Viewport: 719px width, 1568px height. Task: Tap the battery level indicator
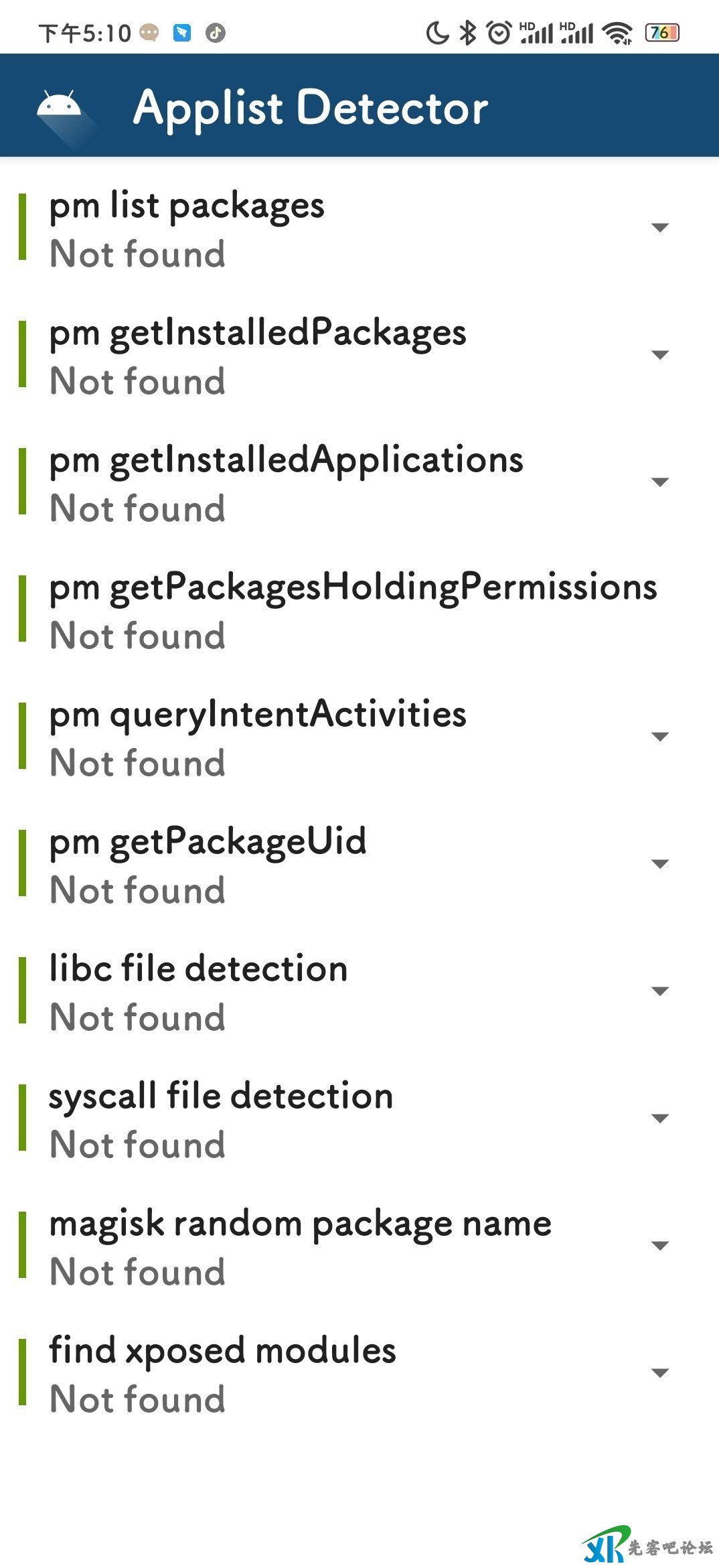pos(661,32)
